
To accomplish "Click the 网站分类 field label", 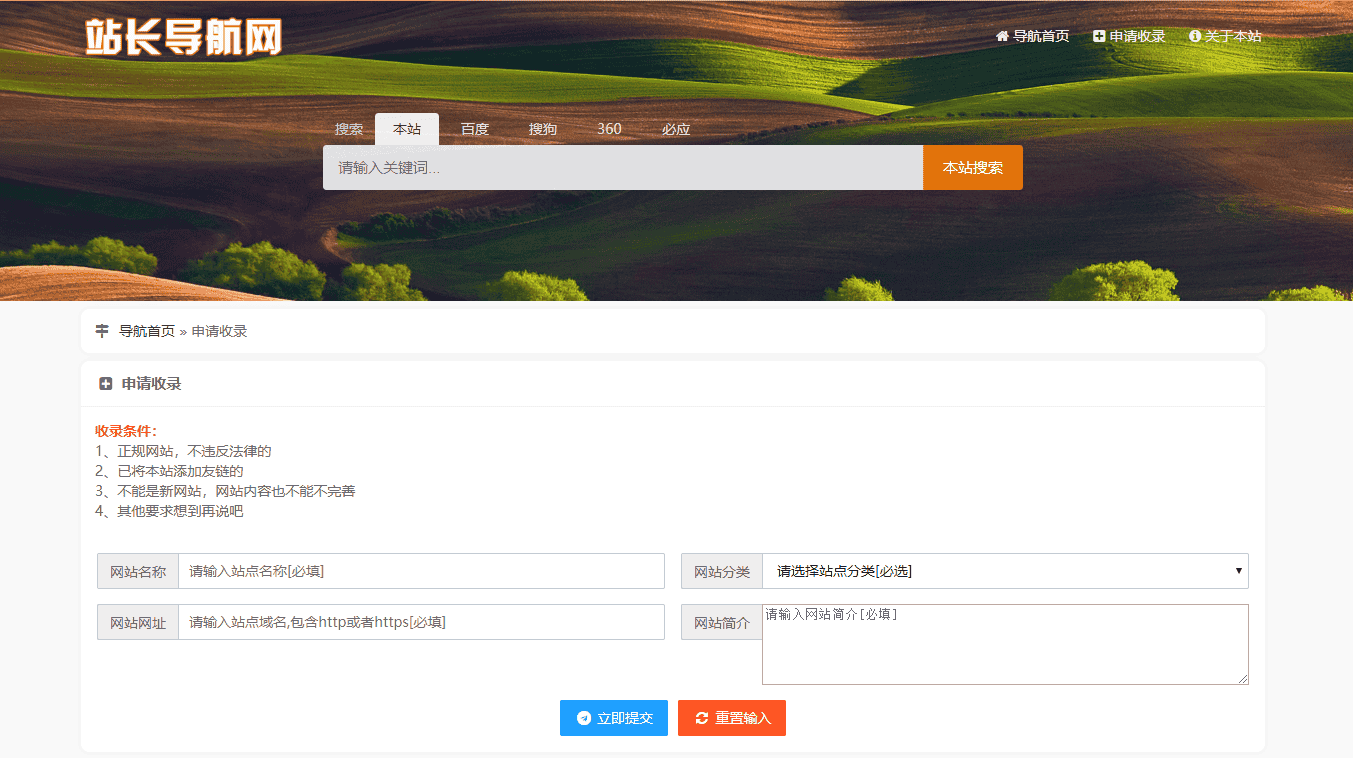I will tap(722, 572).
